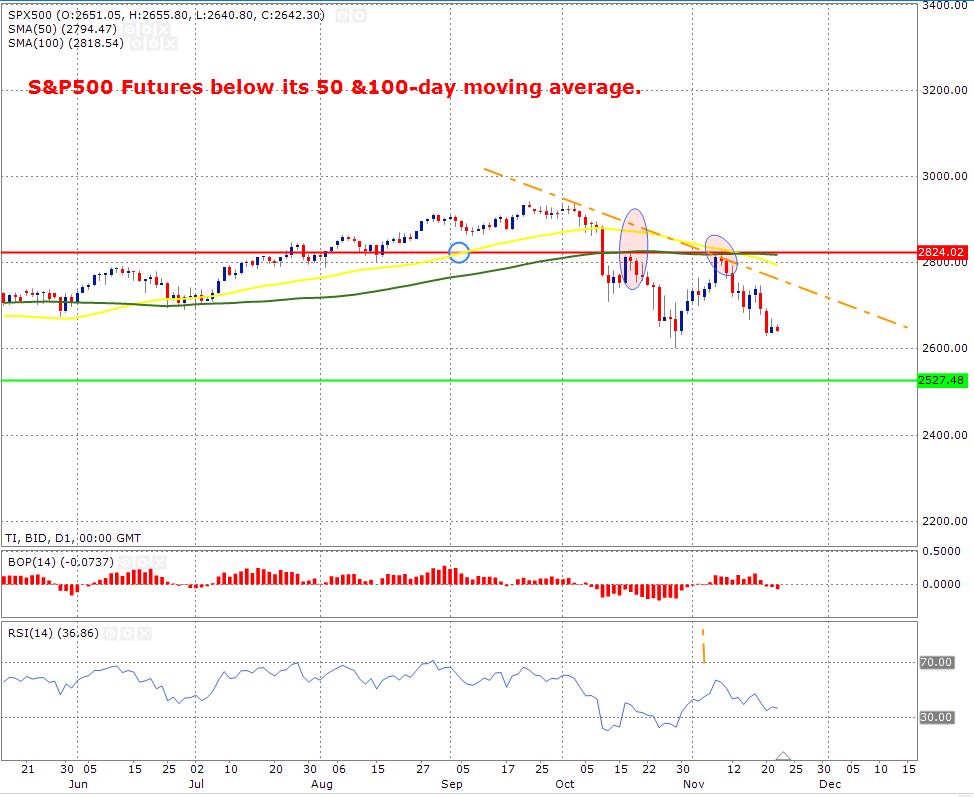Click the SPX500 OHLC label text
Screen dimensions: 974x797
pyautogui.click(x=166, y=15)
